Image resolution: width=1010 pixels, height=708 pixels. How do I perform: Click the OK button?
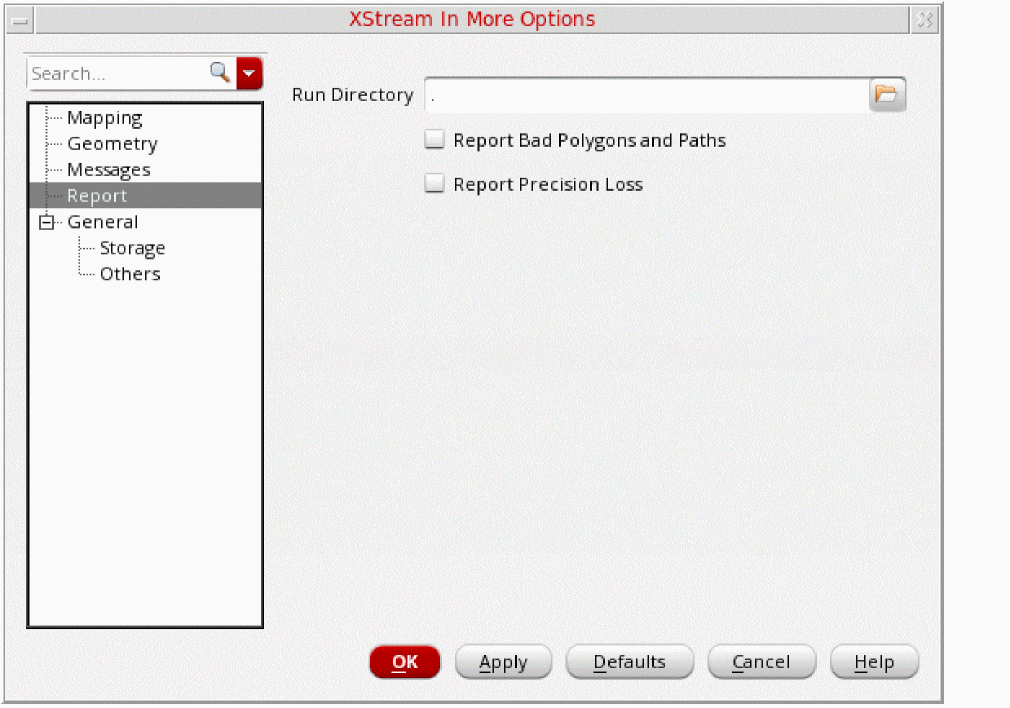click(x=405, y=662)
